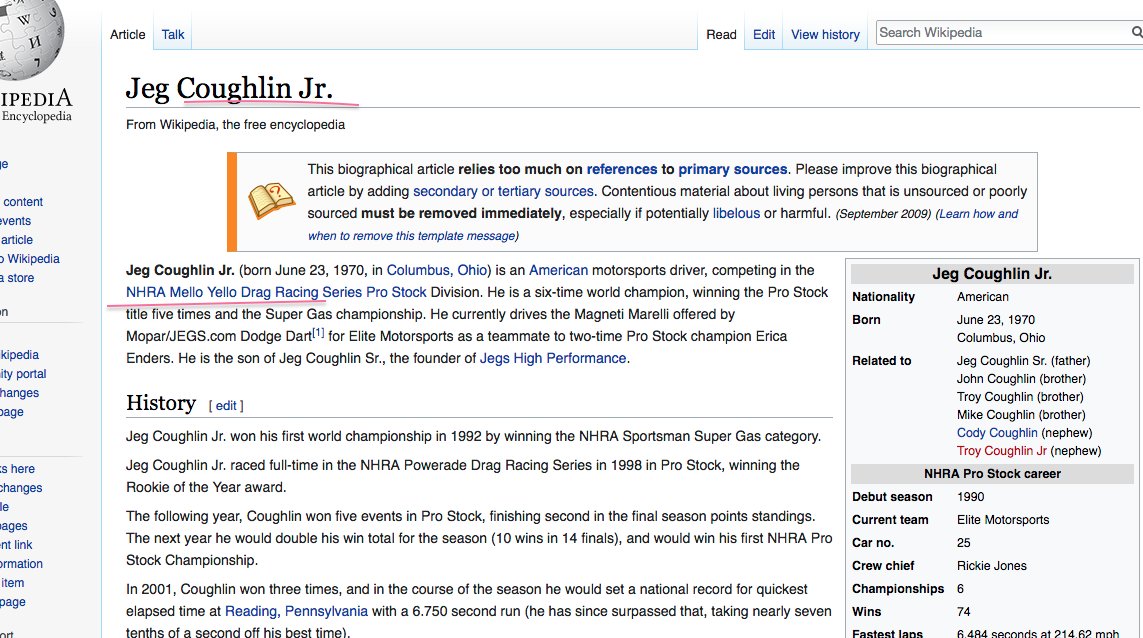Click the article title Jeg Coughlin Jr.
The image size is (1143, 638).
pyautogui.click(x=230, y=88)
